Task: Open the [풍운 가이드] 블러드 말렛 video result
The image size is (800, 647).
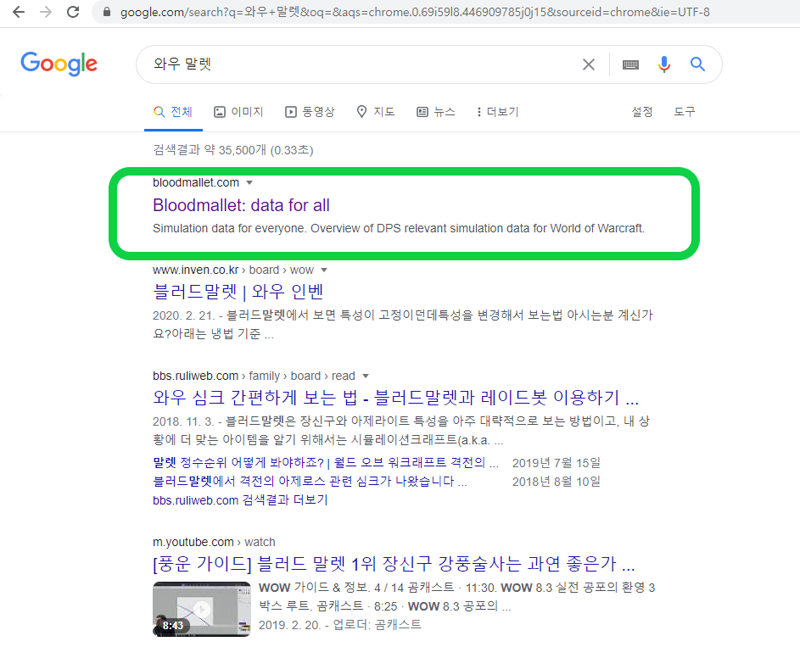Action: point(393,564)
